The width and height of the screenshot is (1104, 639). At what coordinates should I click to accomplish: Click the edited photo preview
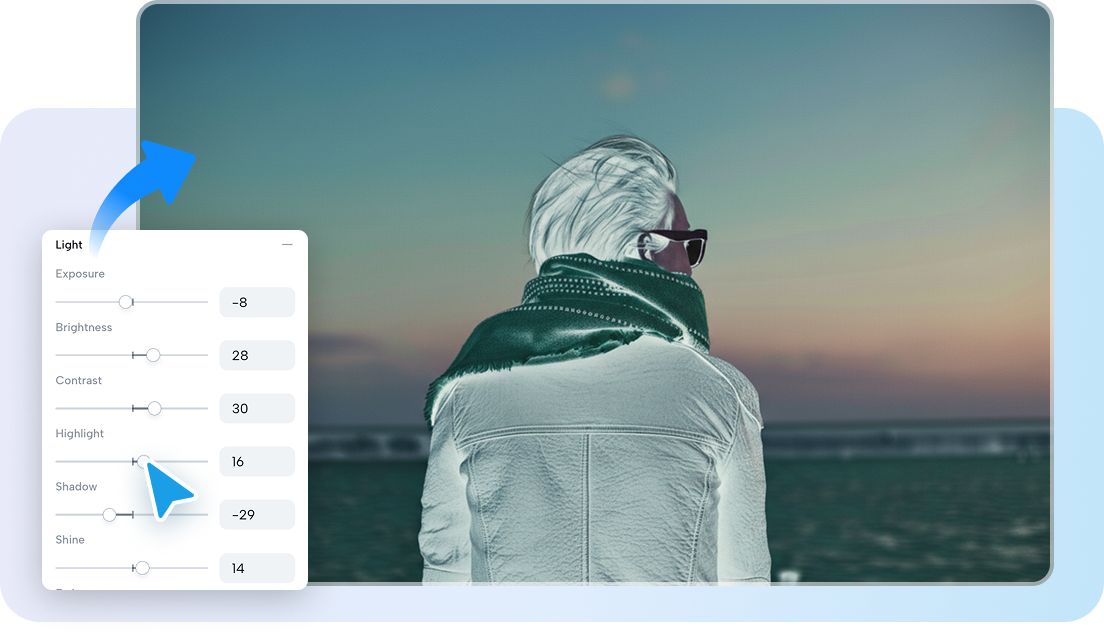[x=650, y=300]
